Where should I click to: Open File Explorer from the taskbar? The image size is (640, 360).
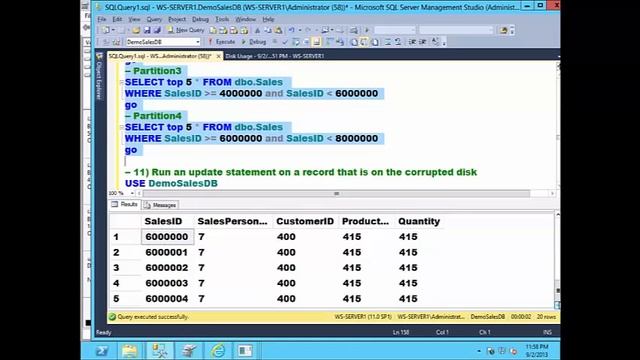coord(130,351)
